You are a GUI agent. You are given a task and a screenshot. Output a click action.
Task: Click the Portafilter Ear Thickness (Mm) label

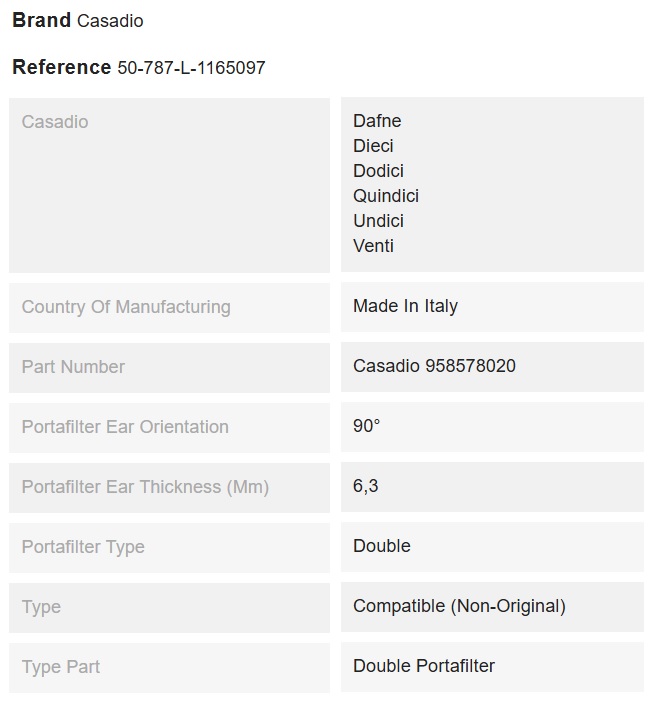(x=145, y=487)
